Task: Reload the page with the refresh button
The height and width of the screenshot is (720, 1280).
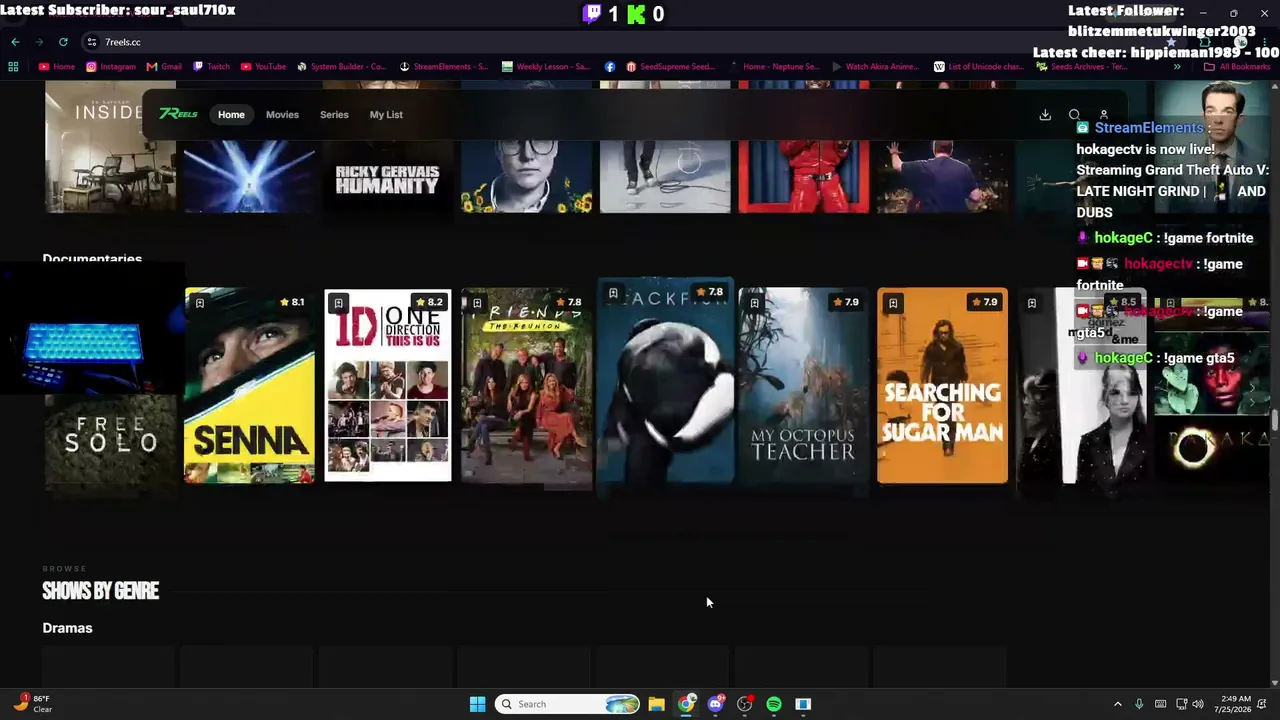Action: [x=63, y=42]
